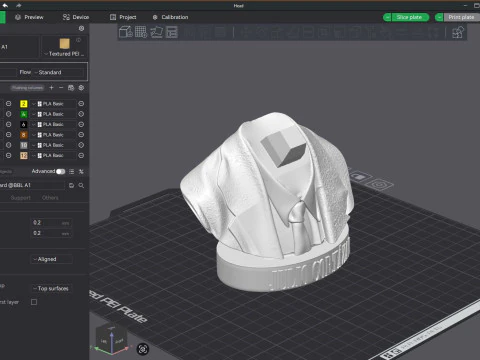The width and height of the screenshot is (480, 360).
Task: Switch to the Preview tab
Action: pyautogui.click(x=29, y=17)
